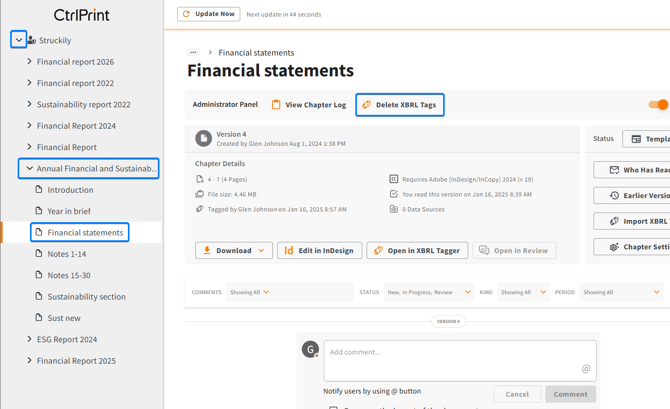This screenshot has height=409, width=670.
Task: Collapse the Struckily project tree
Action: 18,40
